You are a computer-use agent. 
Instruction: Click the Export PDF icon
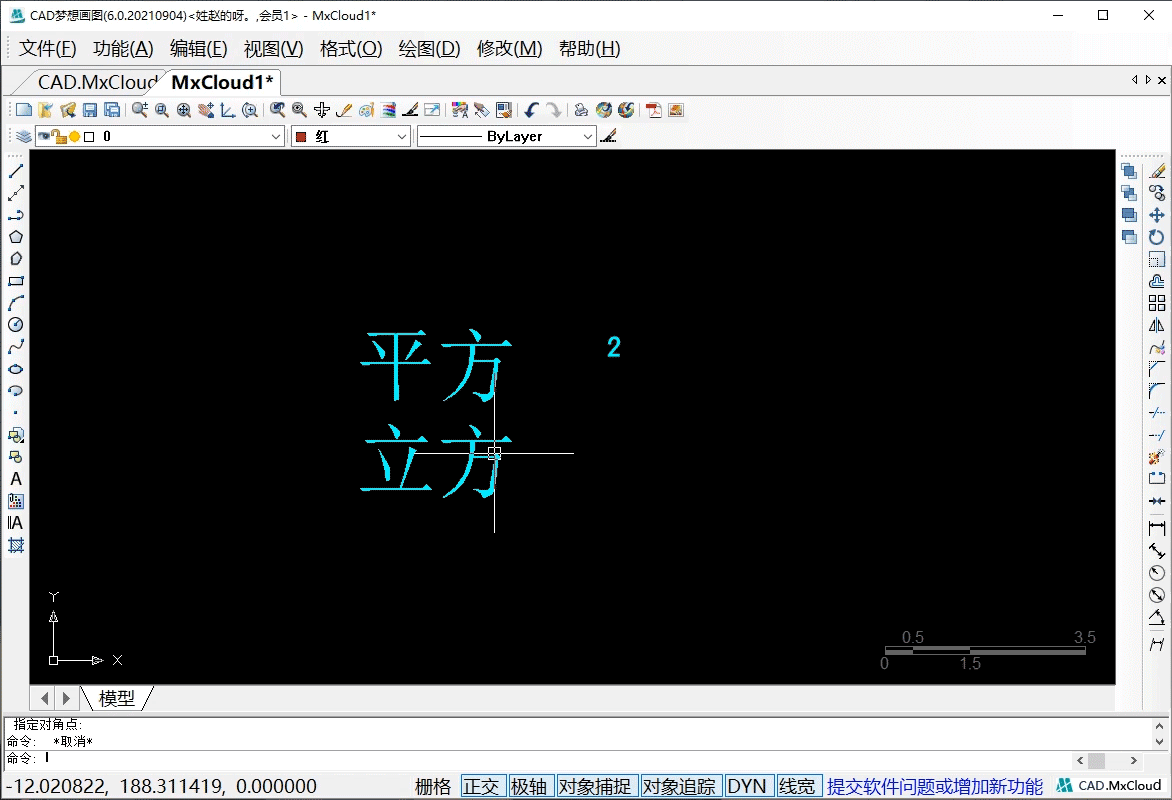click(654, 110)
